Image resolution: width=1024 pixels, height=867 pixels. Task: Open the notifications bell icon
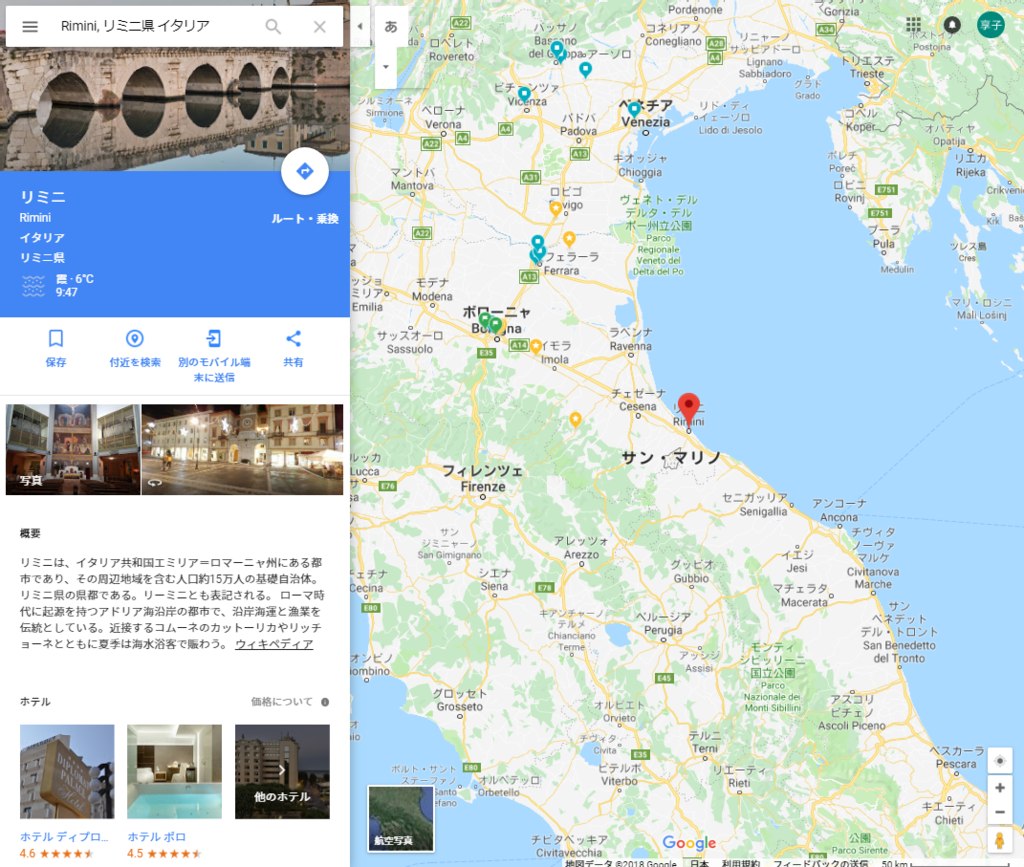952,25
